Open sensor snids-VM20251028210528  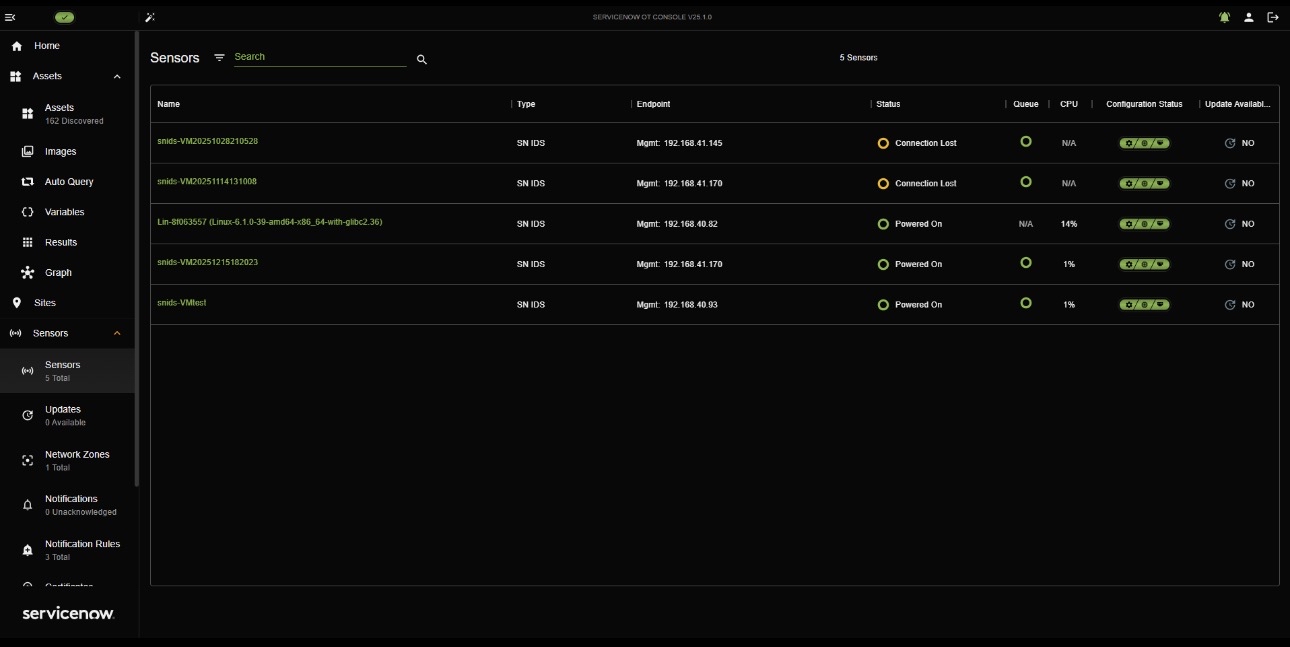(x=207, y=141)
